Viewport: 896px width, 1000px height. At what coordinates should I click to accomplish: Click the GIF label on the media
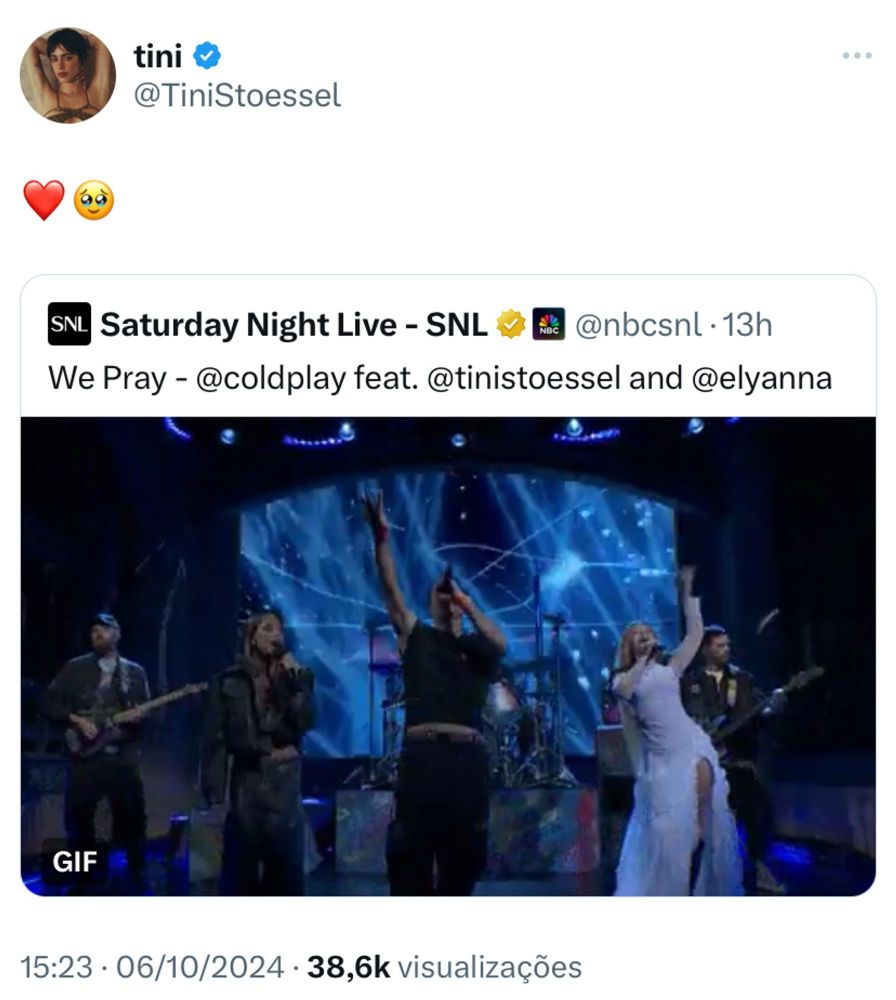coord(74,861)
